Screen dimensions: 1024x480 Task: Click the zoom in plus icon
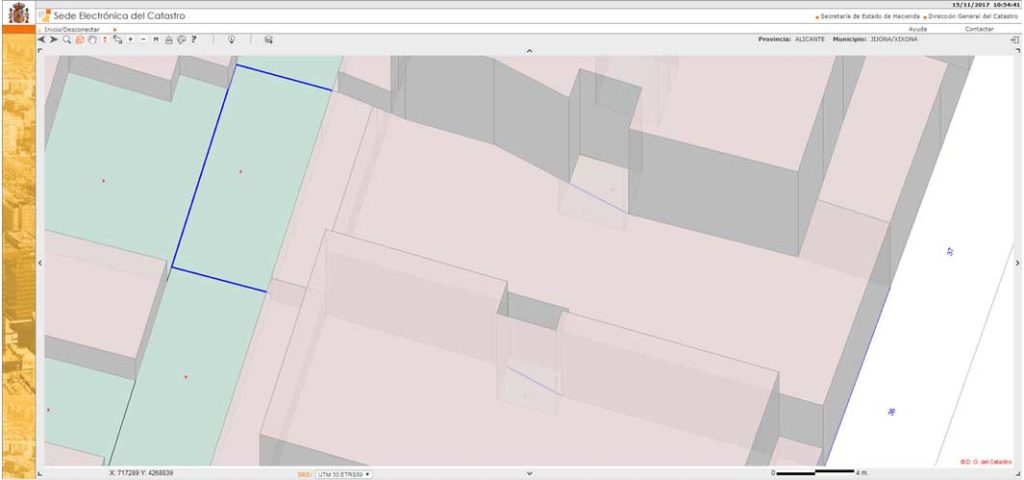(130, 39)
